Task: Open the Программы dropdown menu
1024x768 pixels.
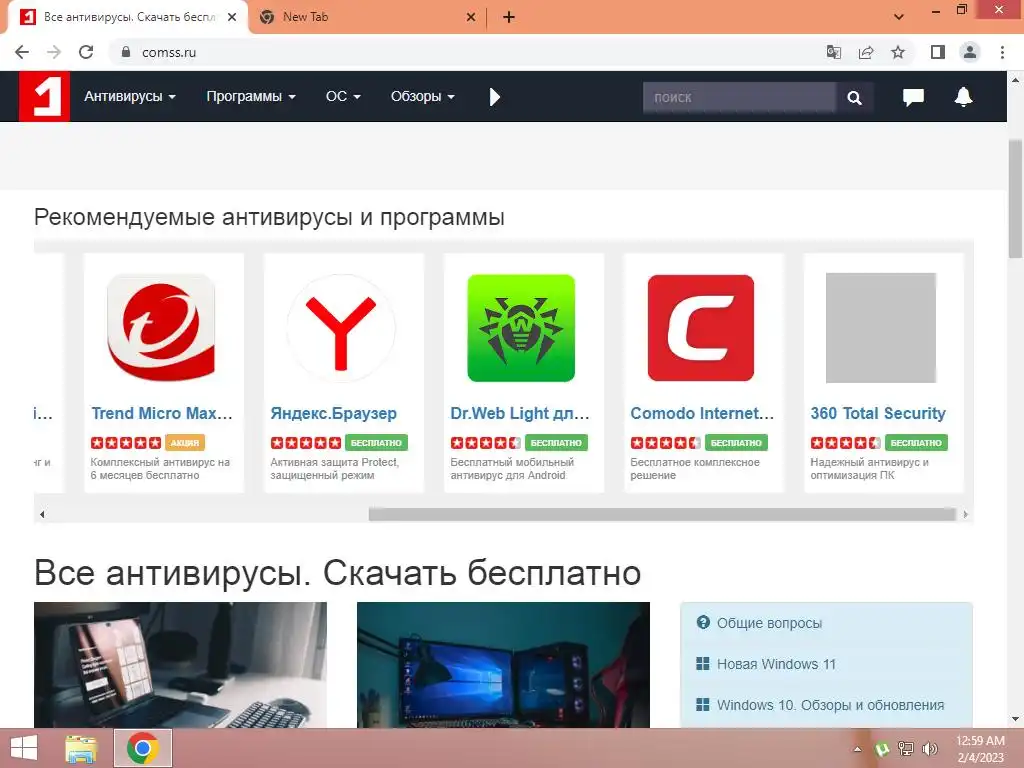Action: [251, 97]
